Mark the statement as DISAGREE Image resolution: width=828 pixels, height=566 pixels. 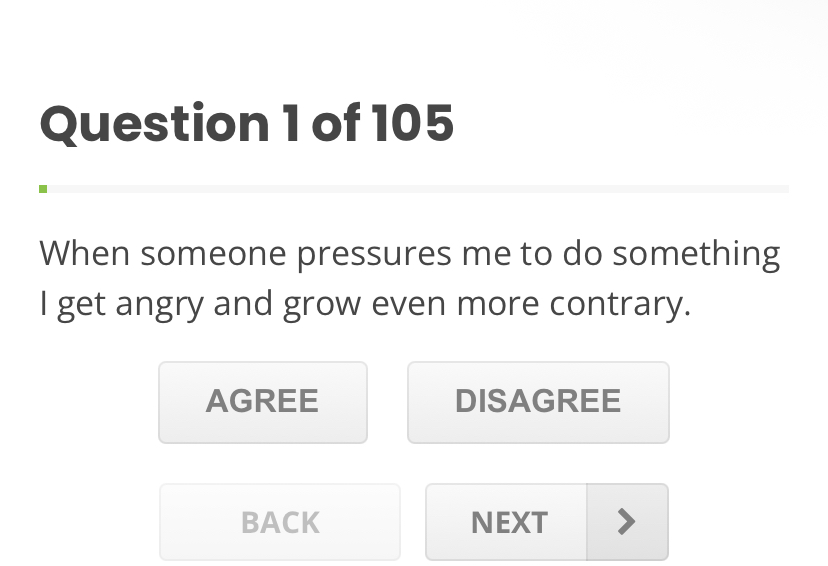point(538,402)
